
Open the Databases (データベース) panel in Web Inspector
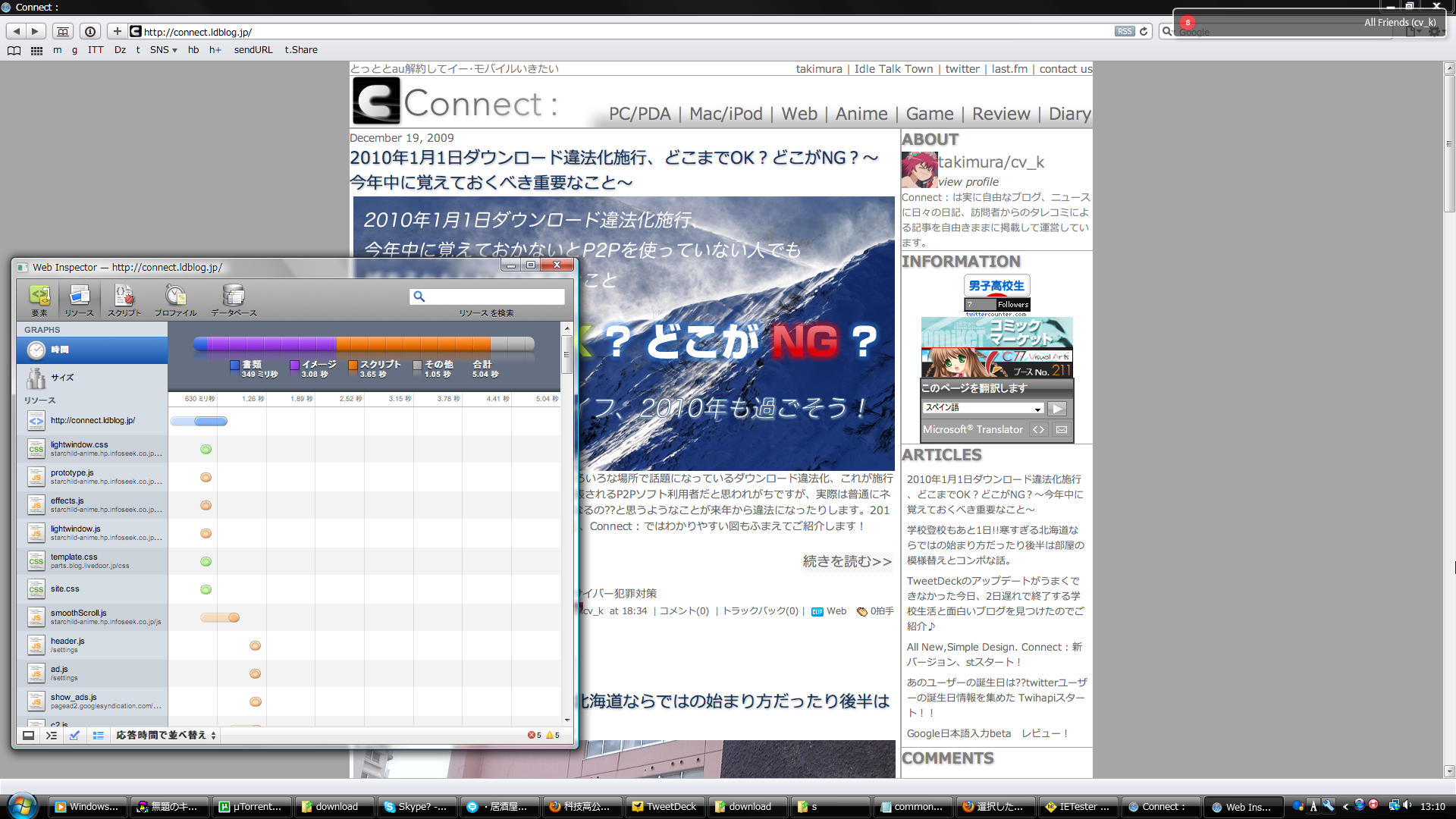point(234,300)
